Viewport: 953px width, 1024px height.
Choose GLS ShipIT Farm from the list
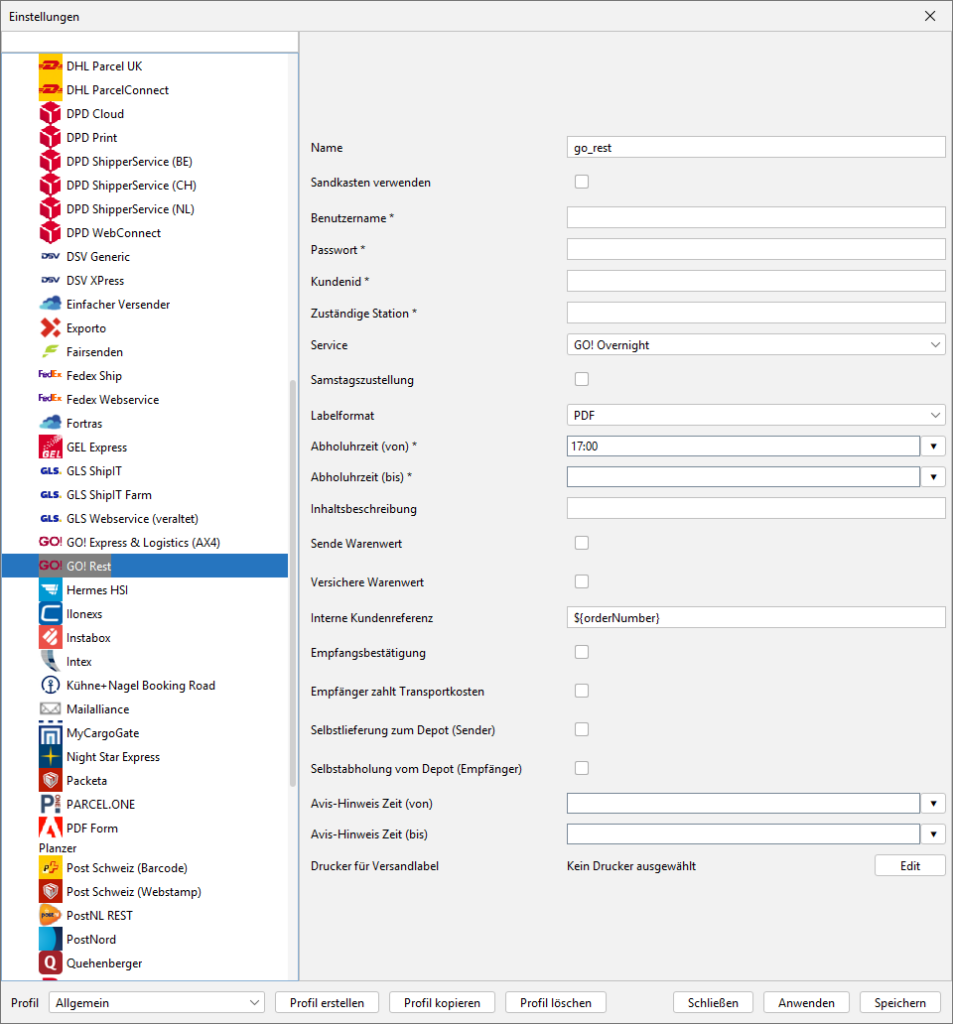(109, 495)
